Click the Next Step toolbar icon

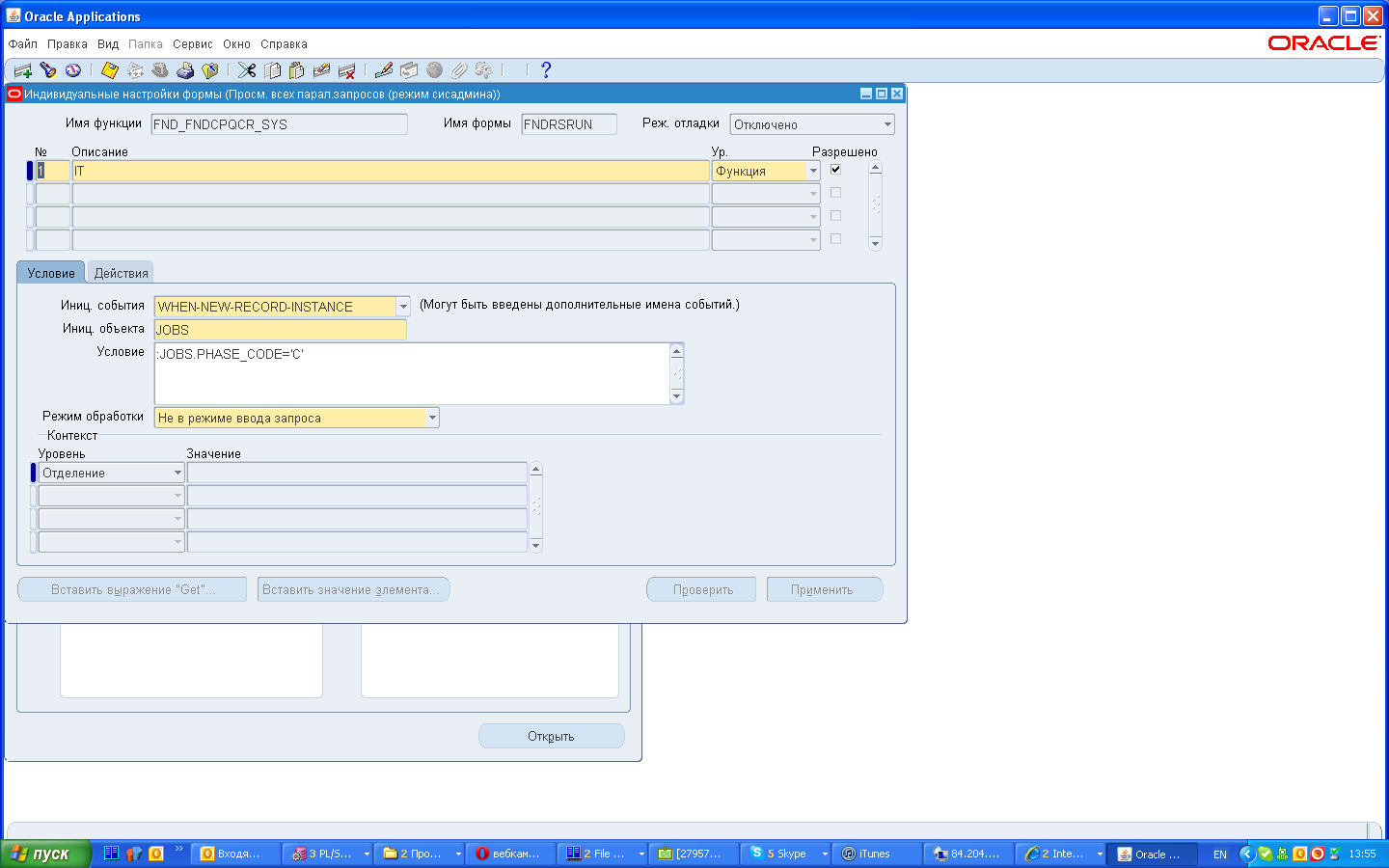[x=135, y=70]
